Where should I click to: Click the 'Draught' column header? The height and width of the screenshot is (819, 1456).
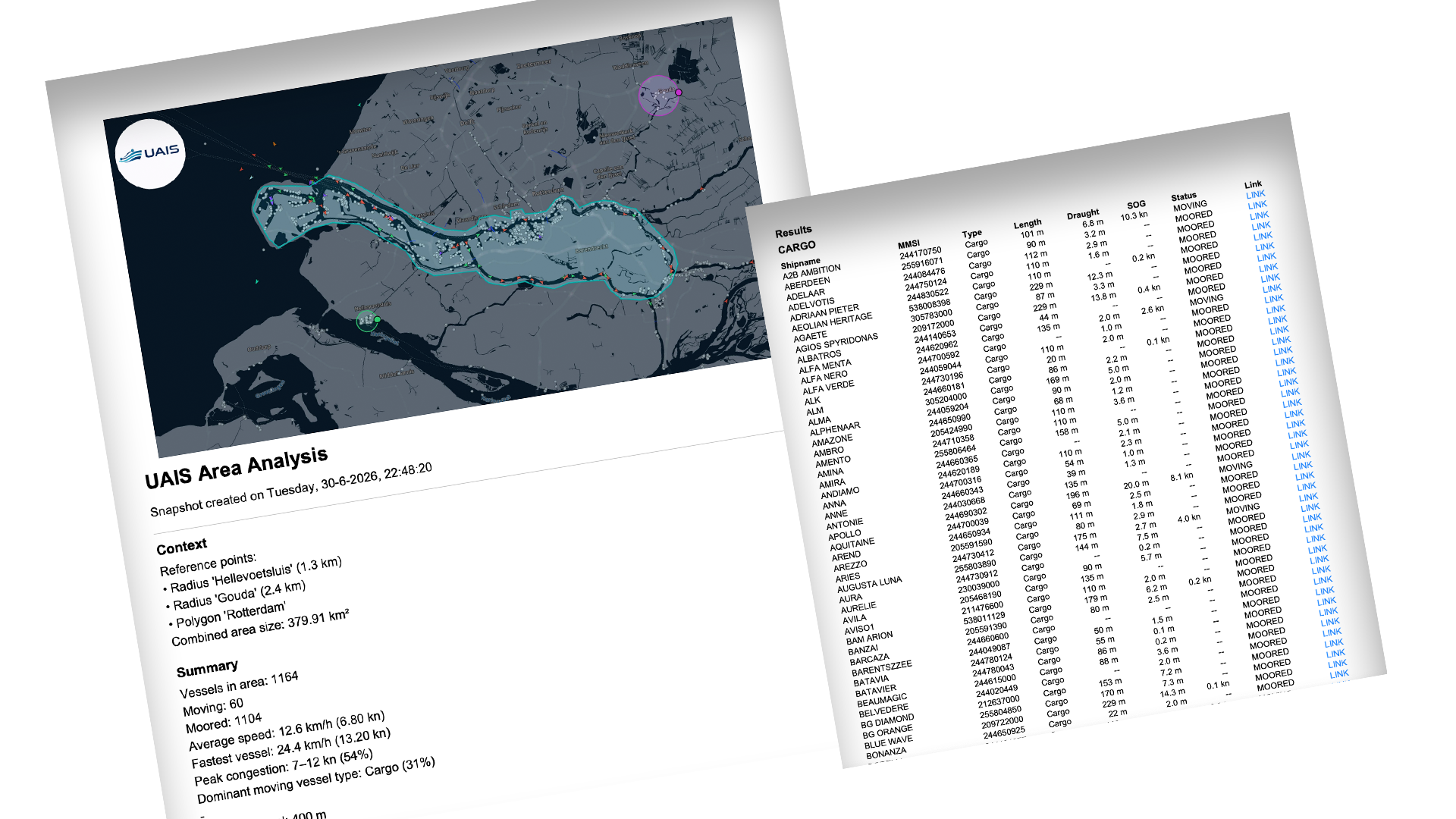[x=1083, y=215]
